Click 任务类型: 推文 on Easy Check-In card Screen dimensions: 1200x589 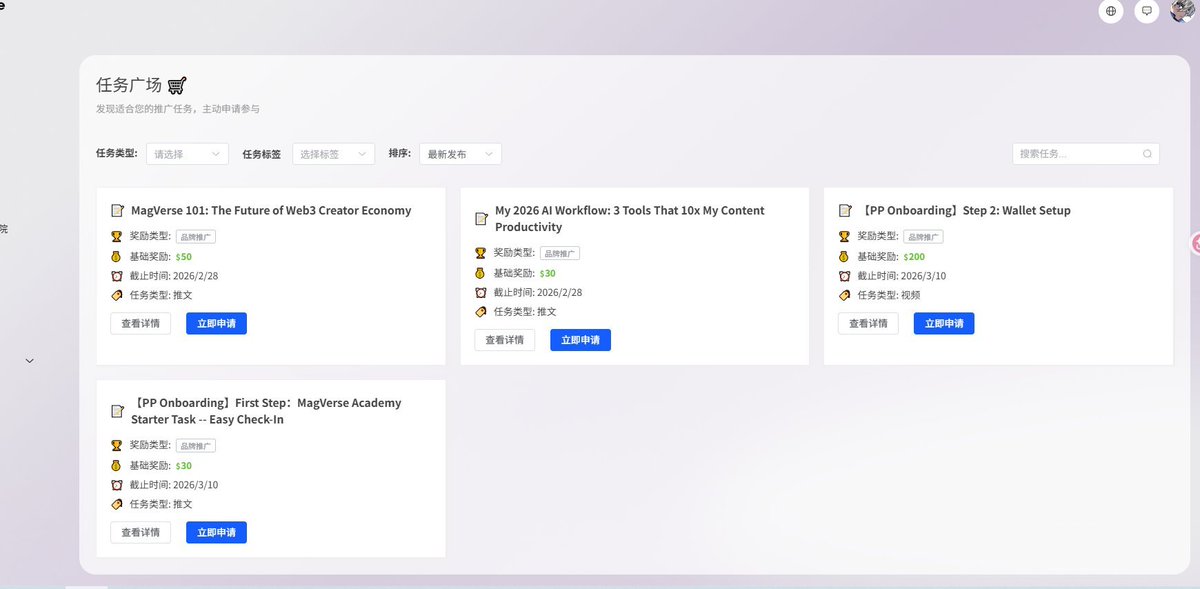(x=161, y=504)
